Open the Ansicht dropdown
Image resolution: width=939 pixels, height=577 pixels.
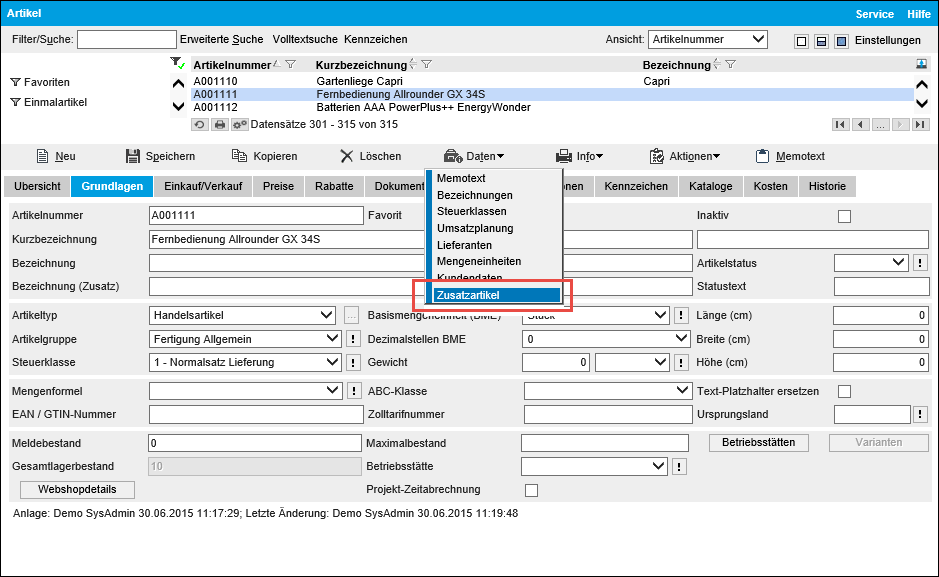708,40
